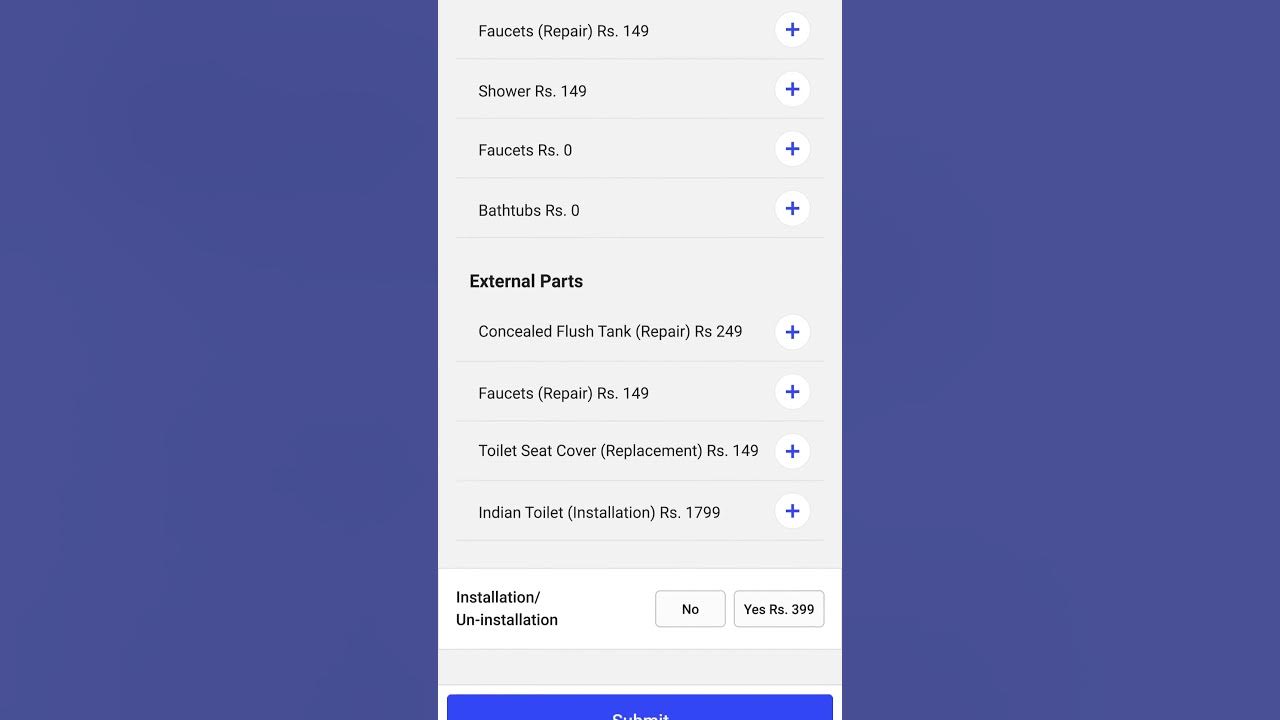Viewport: 1280px width, 720px height.
Task: Add Faucets Rs. 0 with plus icon
Action: (792, 149)
